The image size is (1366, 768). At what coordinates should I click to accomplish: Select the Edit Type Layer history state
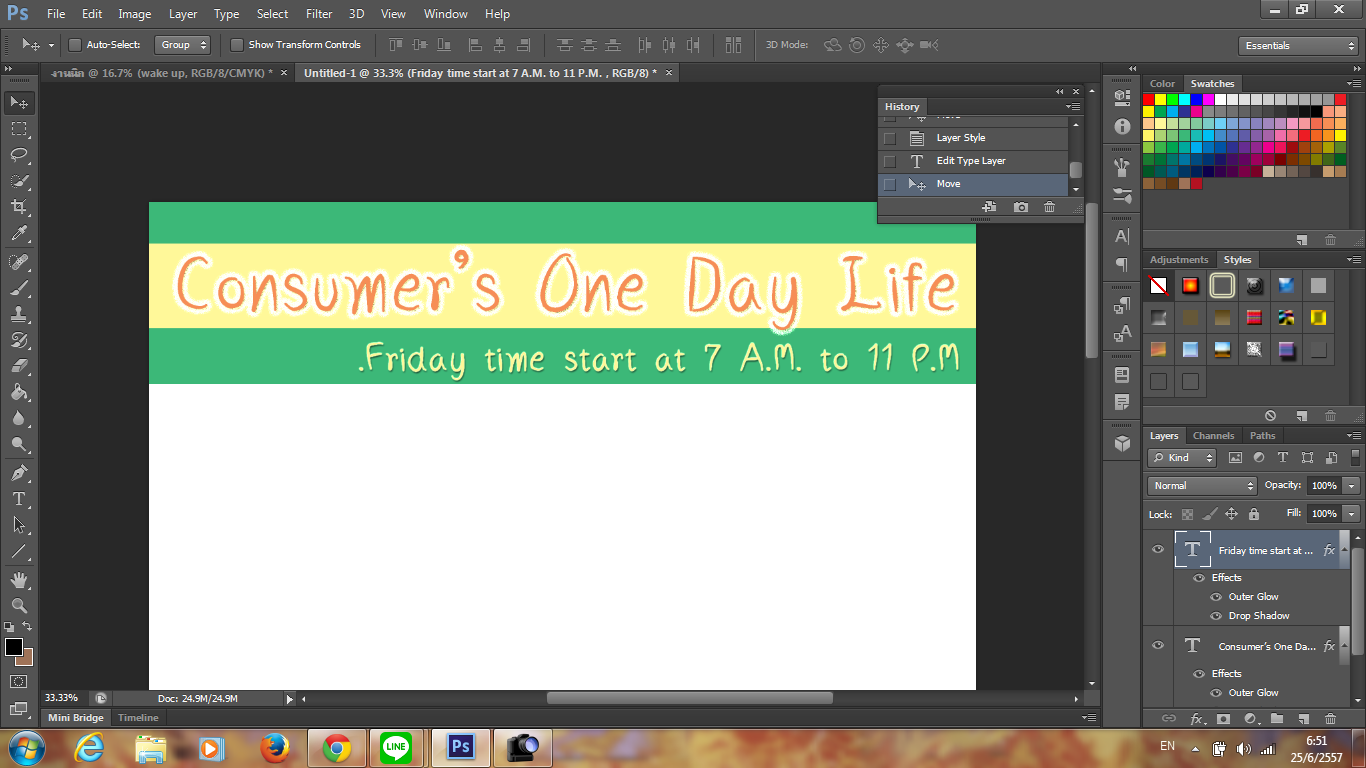(970, 161)
